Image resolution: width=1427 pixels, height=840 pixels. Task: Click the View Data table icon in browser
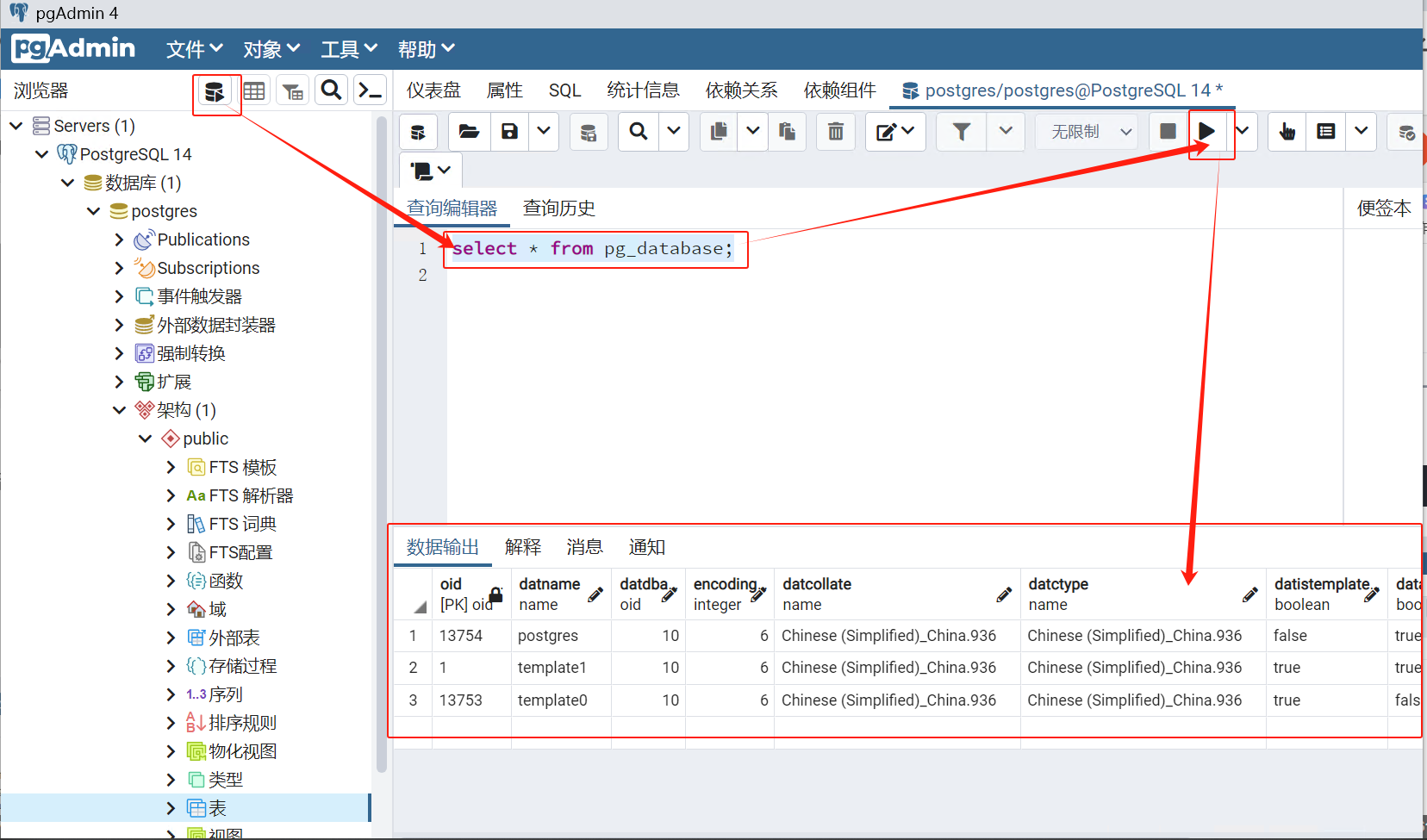click(x=254, y=90)
